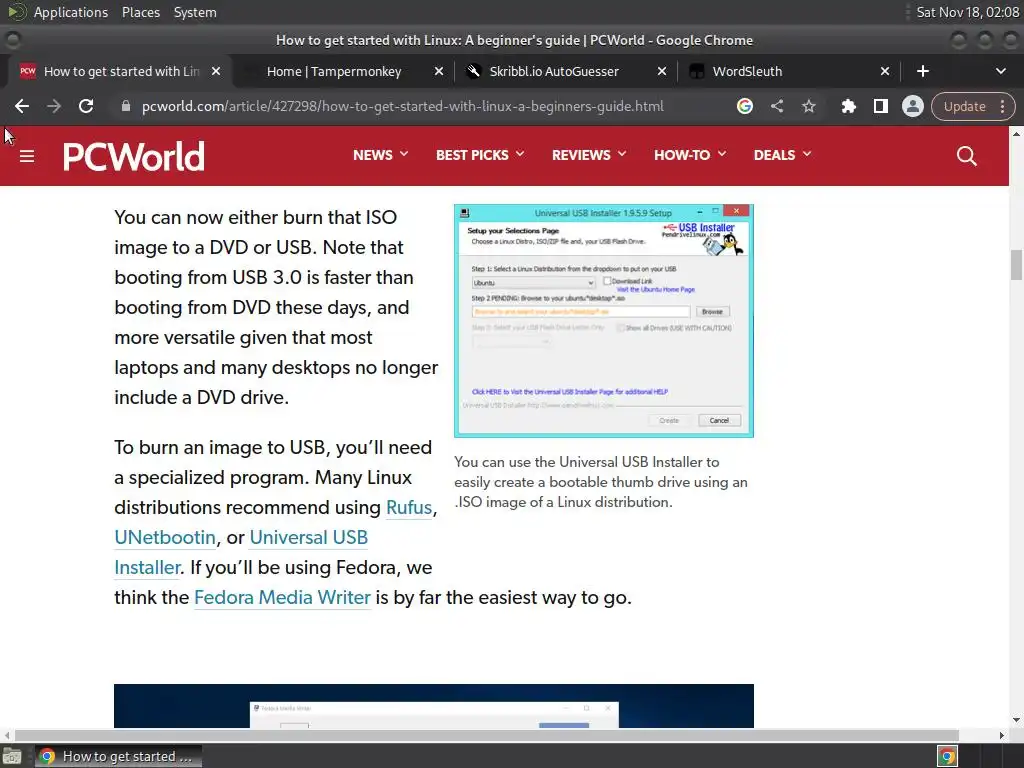Open PCWorld site search
This screenshot has width=1024, height=768.
click(967, 156)
